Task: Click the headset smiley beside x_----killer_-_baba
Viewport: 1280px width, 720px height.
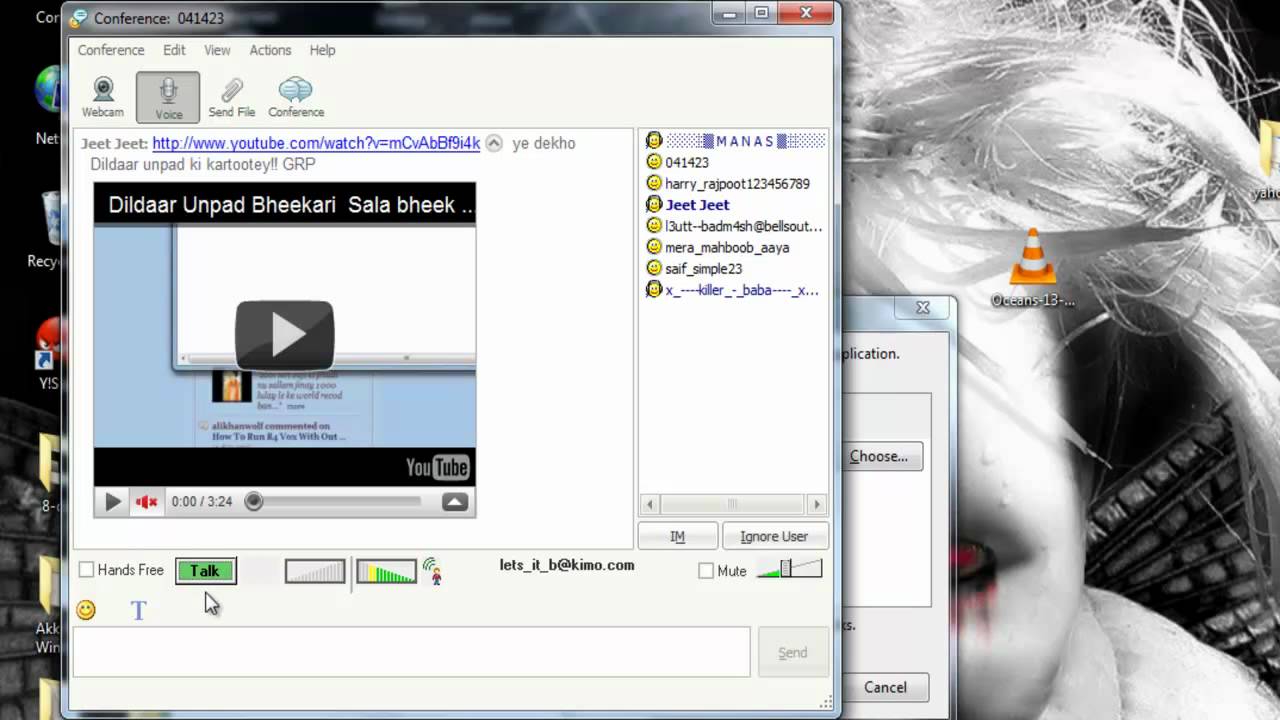Action: [x=654, y=290]
